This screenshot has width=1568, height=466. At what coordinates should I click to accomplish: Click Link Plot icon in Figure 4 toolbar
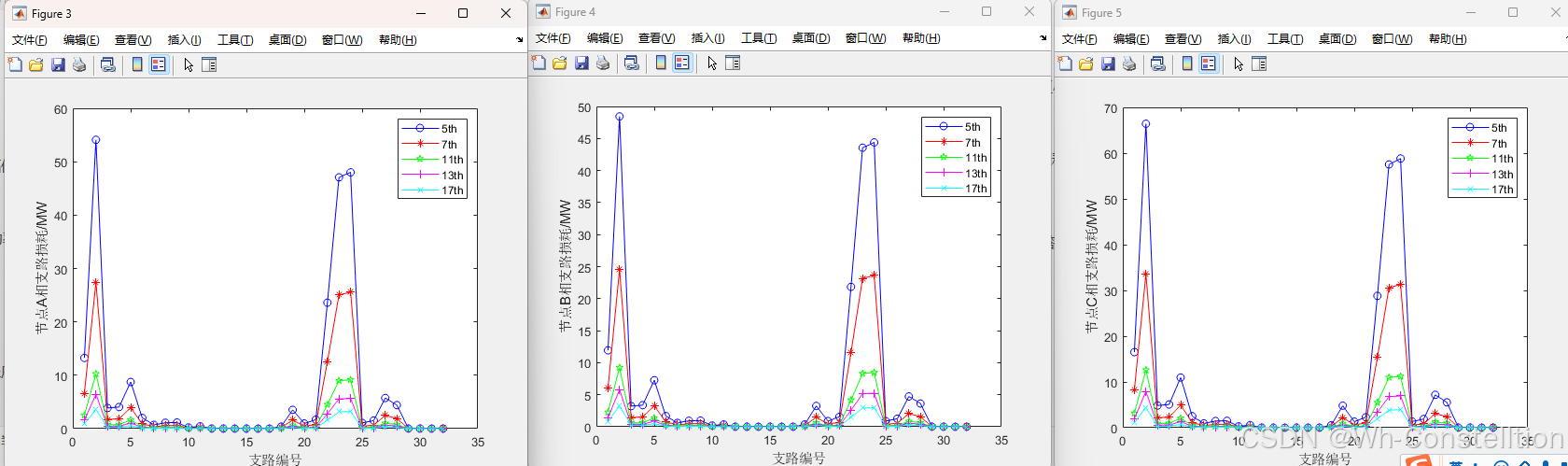(x=632, y=63)
